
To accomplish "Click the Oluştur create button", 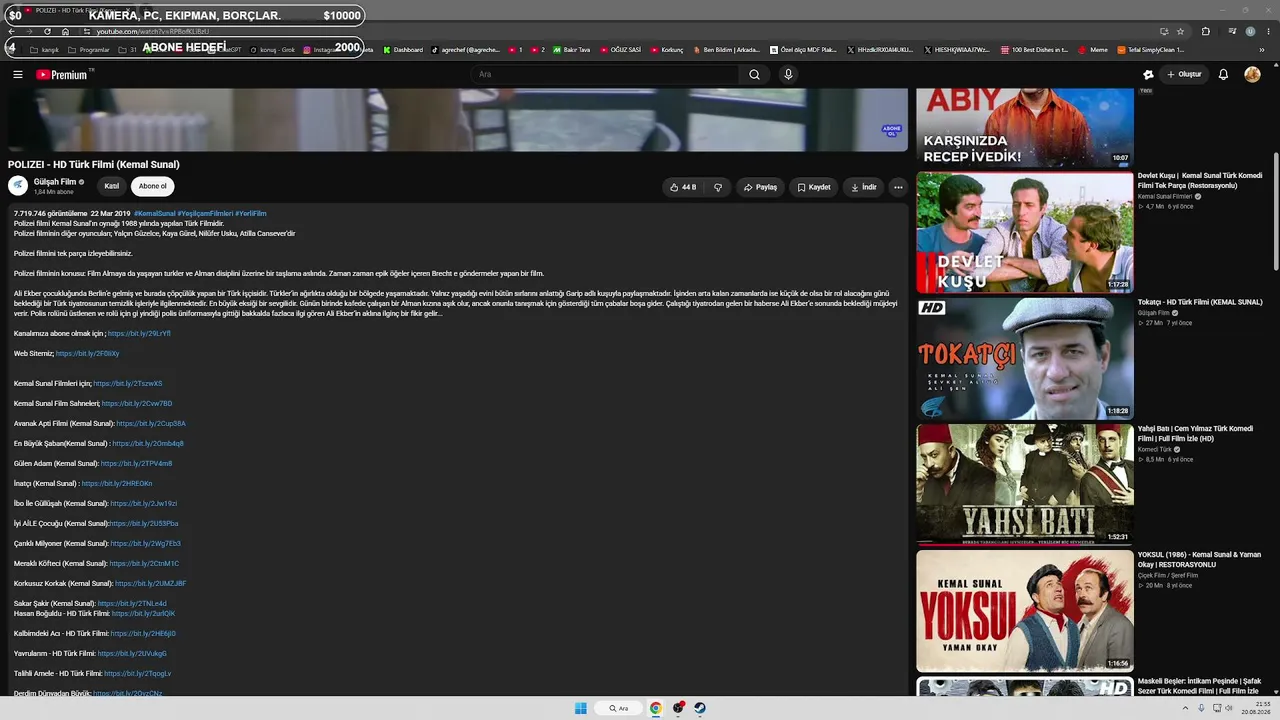I will pos(1184,74).
